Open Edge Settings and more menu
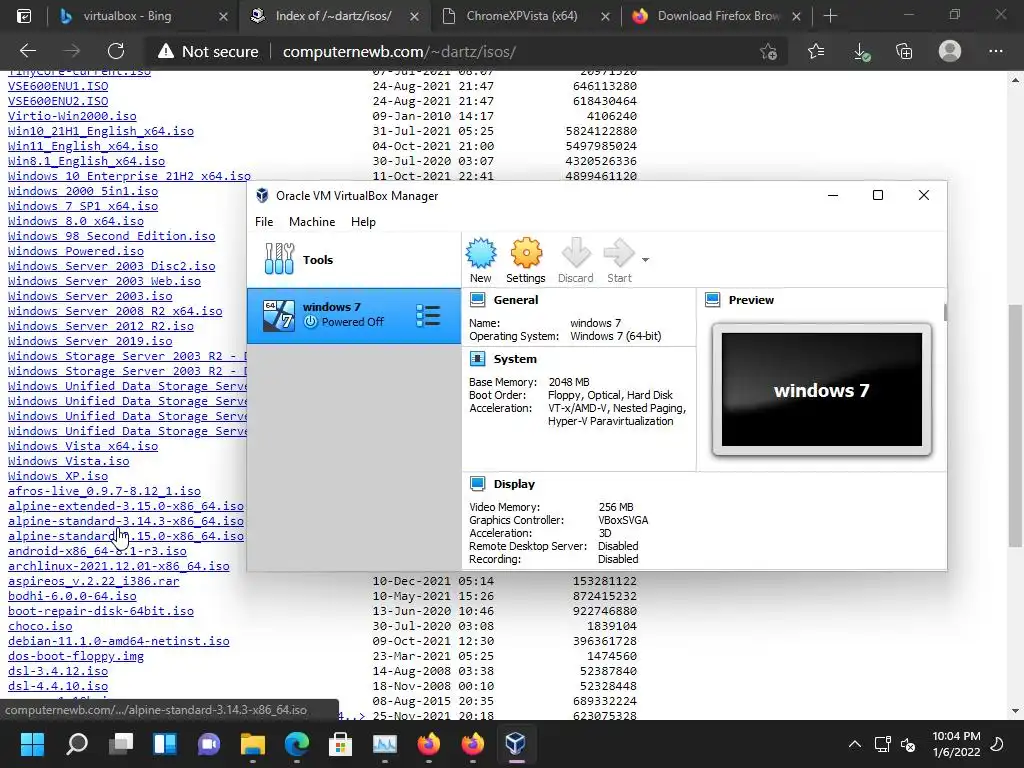1024x768 pixels. [x=995, y=51]
